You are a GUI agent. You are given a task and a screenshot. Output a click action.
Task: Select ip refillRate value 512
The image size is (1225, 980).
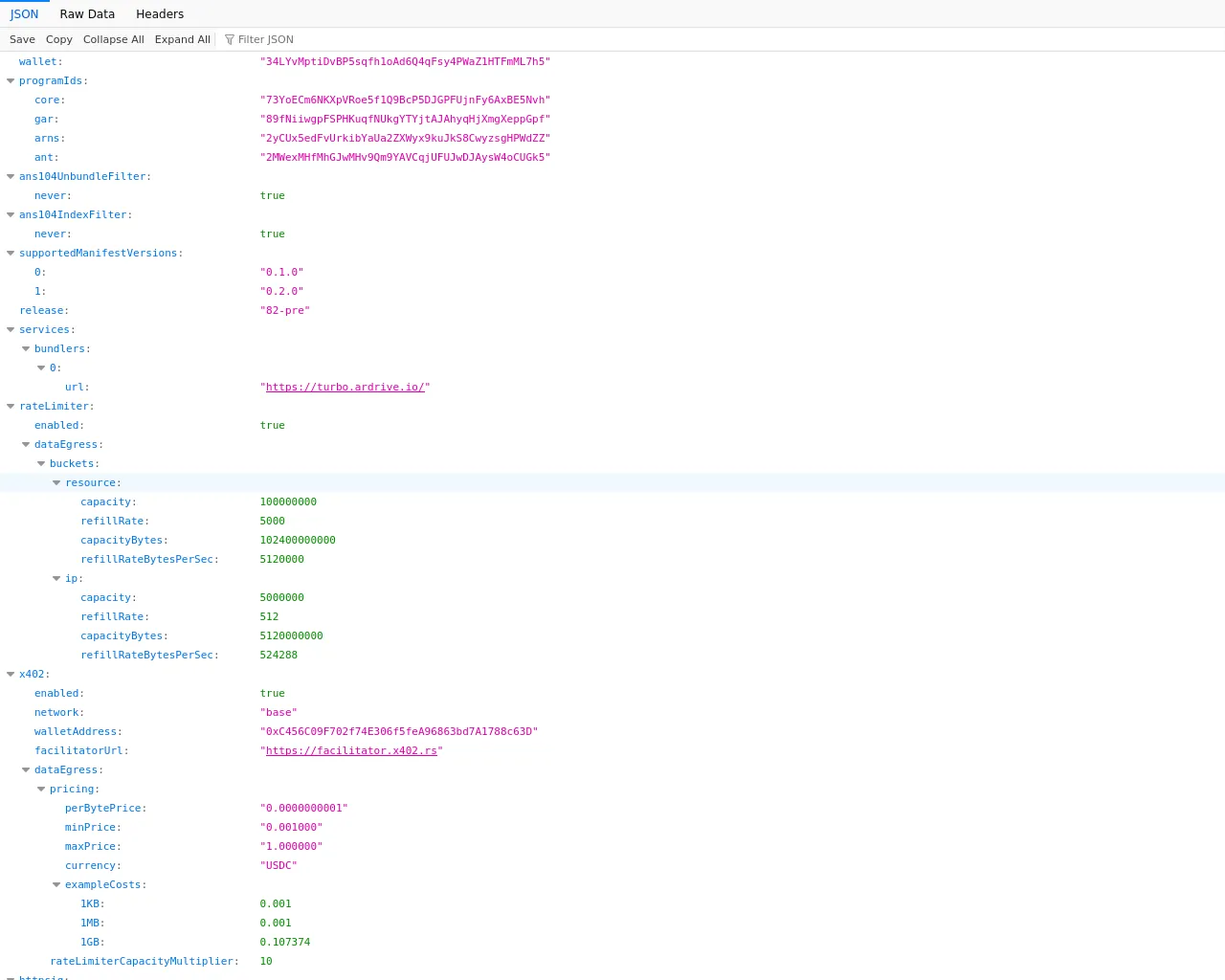[x=269, y=616]
